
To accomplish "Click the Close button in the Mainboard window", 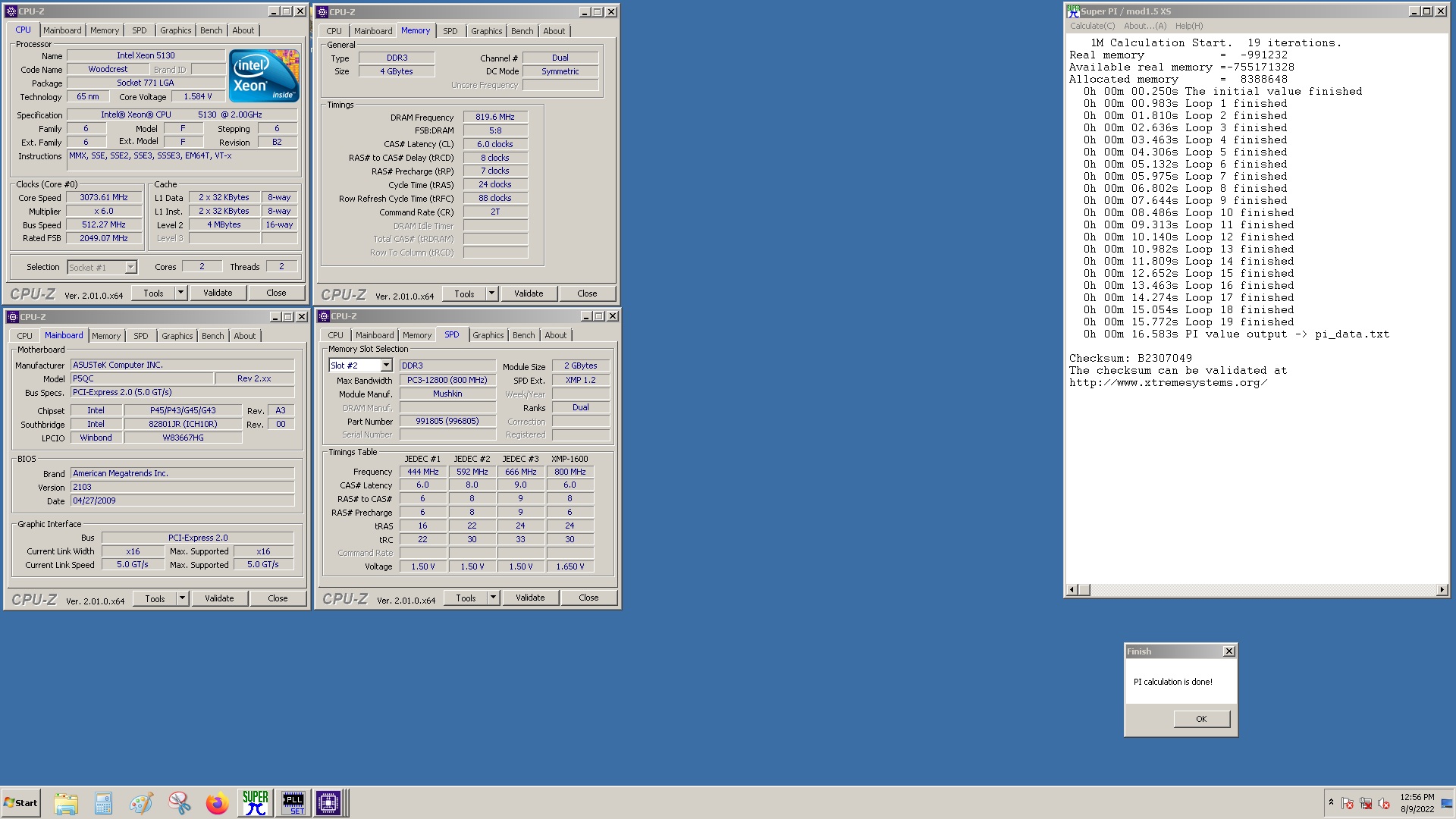I will (278, 598).
